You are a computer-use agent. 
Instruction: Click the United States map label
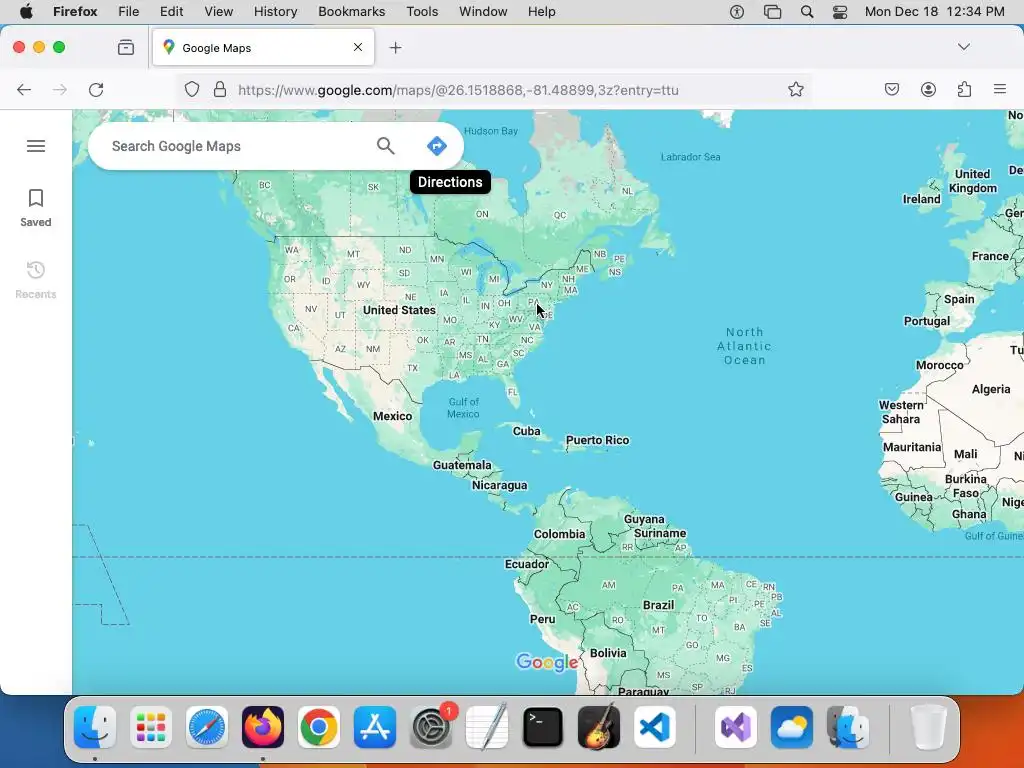click(x=399, y=310)
